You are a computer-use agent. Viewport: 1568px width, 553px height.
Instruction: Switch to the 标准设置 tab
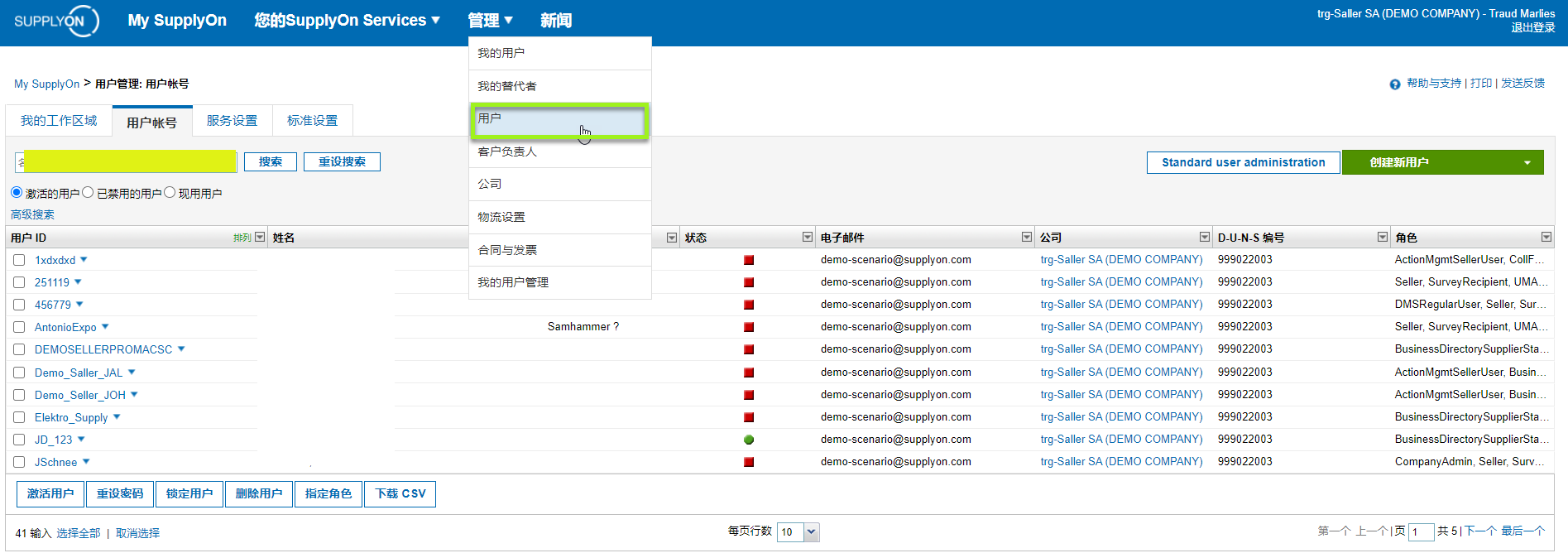coord(312,121)
